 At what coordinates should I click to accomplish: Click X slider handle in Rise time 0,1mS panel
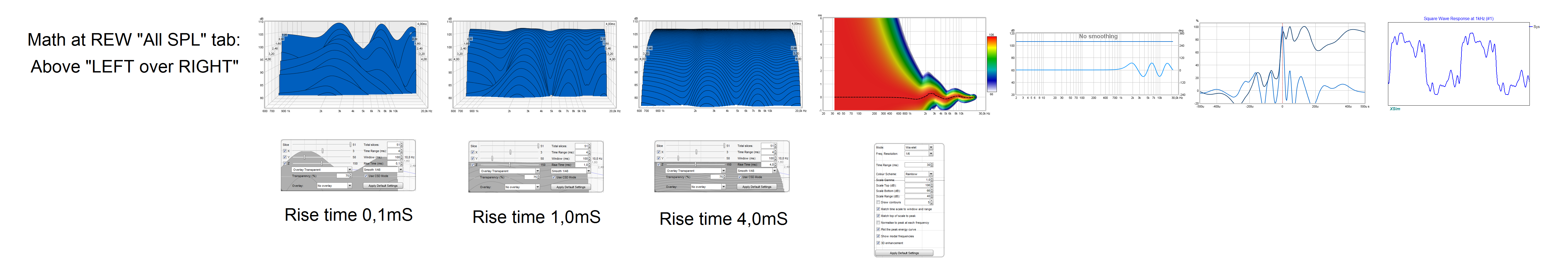[x=323, y=151]
